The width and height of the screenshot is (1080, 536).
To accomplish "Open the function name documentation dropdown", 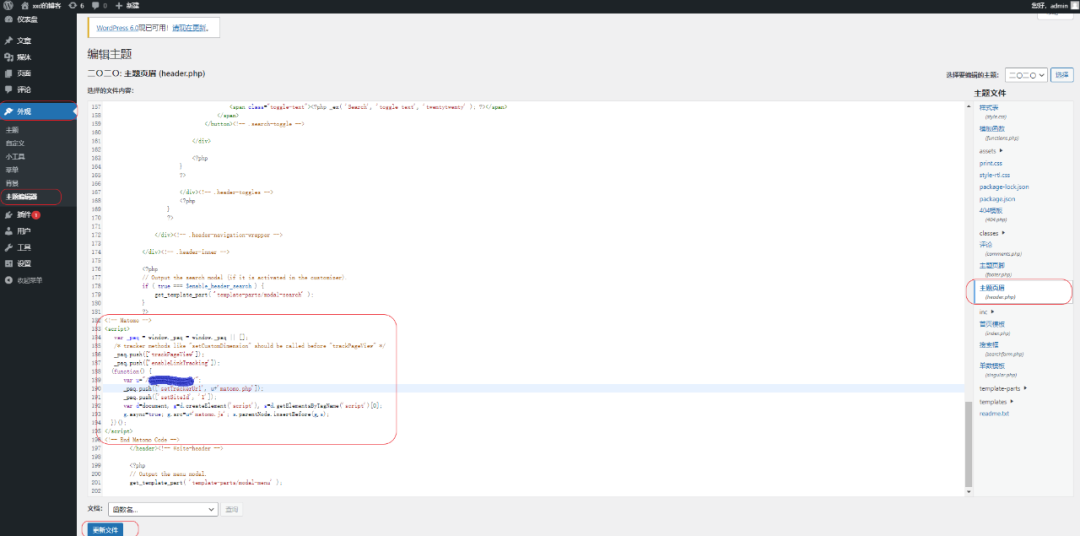I will point(163,510).
